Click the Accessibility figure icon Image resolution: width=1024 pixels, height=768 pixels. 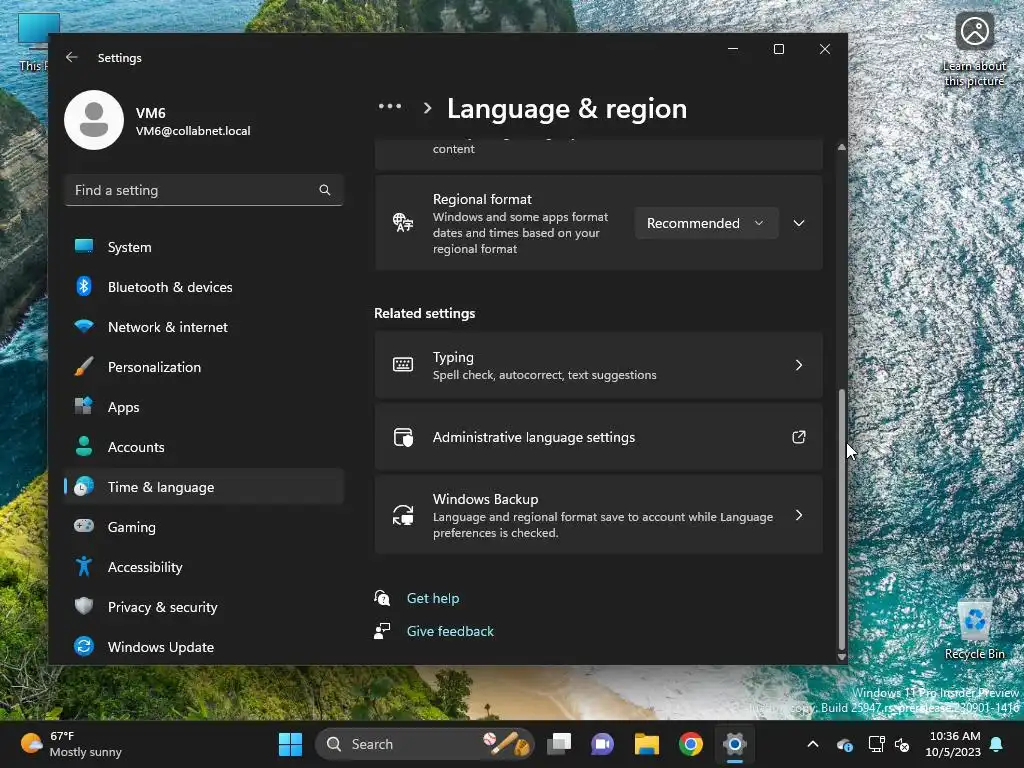(84, 566)
